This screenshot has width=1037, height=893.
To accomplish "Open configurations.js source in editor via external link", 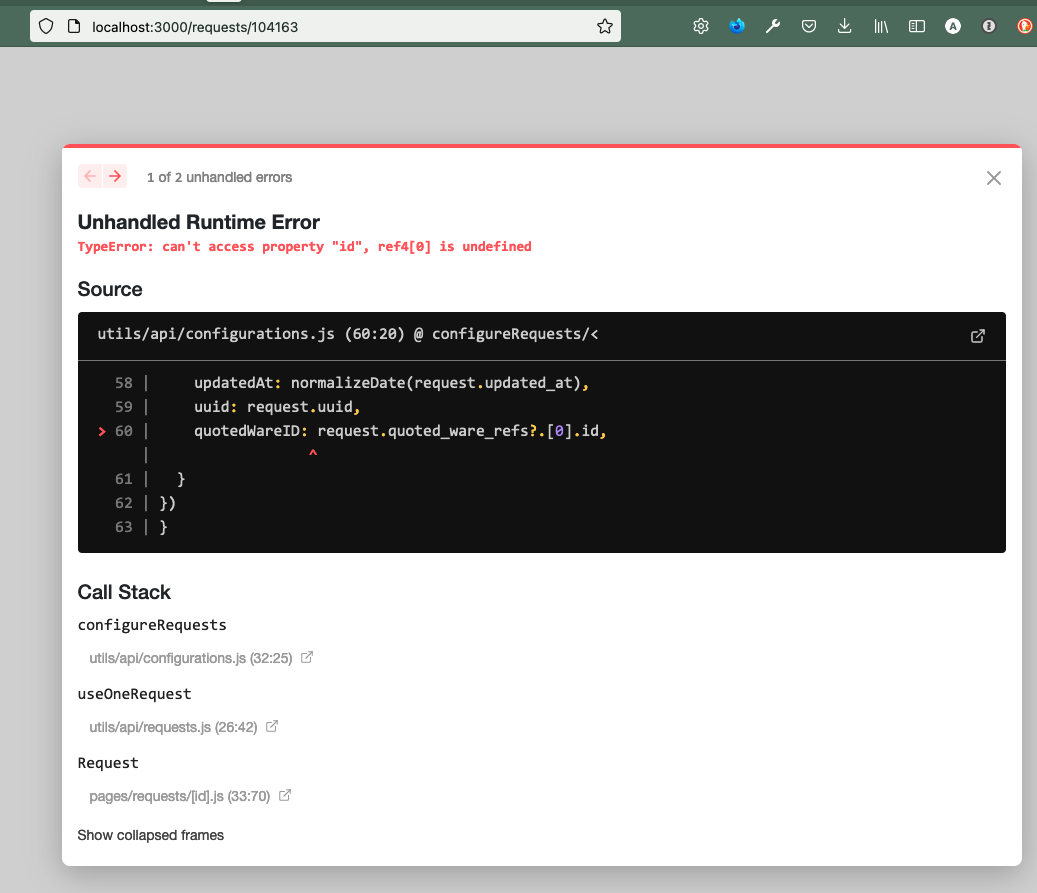I will click(x=977, y=336).
